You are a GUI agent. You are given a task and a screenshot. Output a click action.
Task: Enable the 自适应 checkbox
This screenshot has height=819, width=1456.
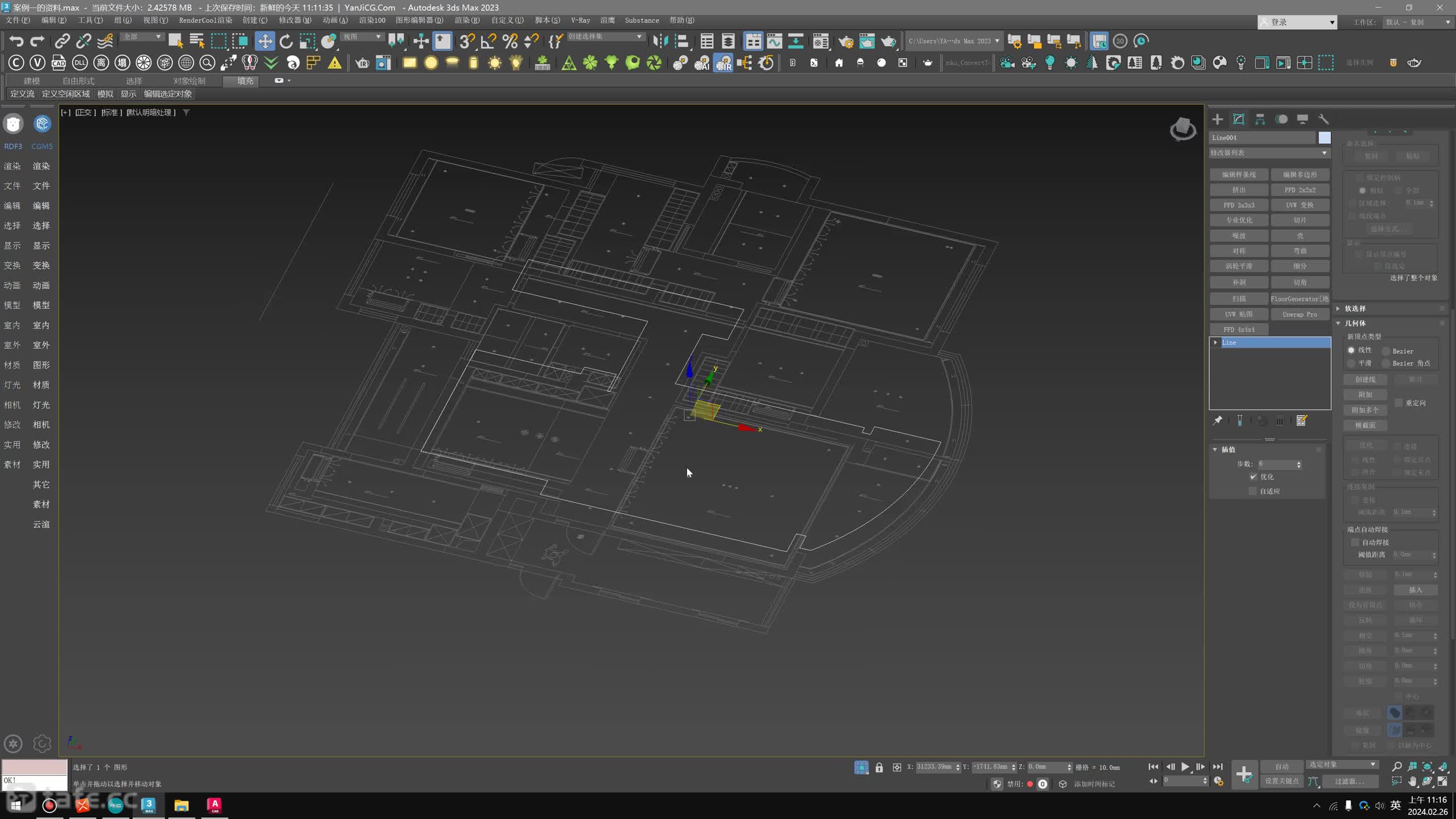click(x=1252, y=491)
